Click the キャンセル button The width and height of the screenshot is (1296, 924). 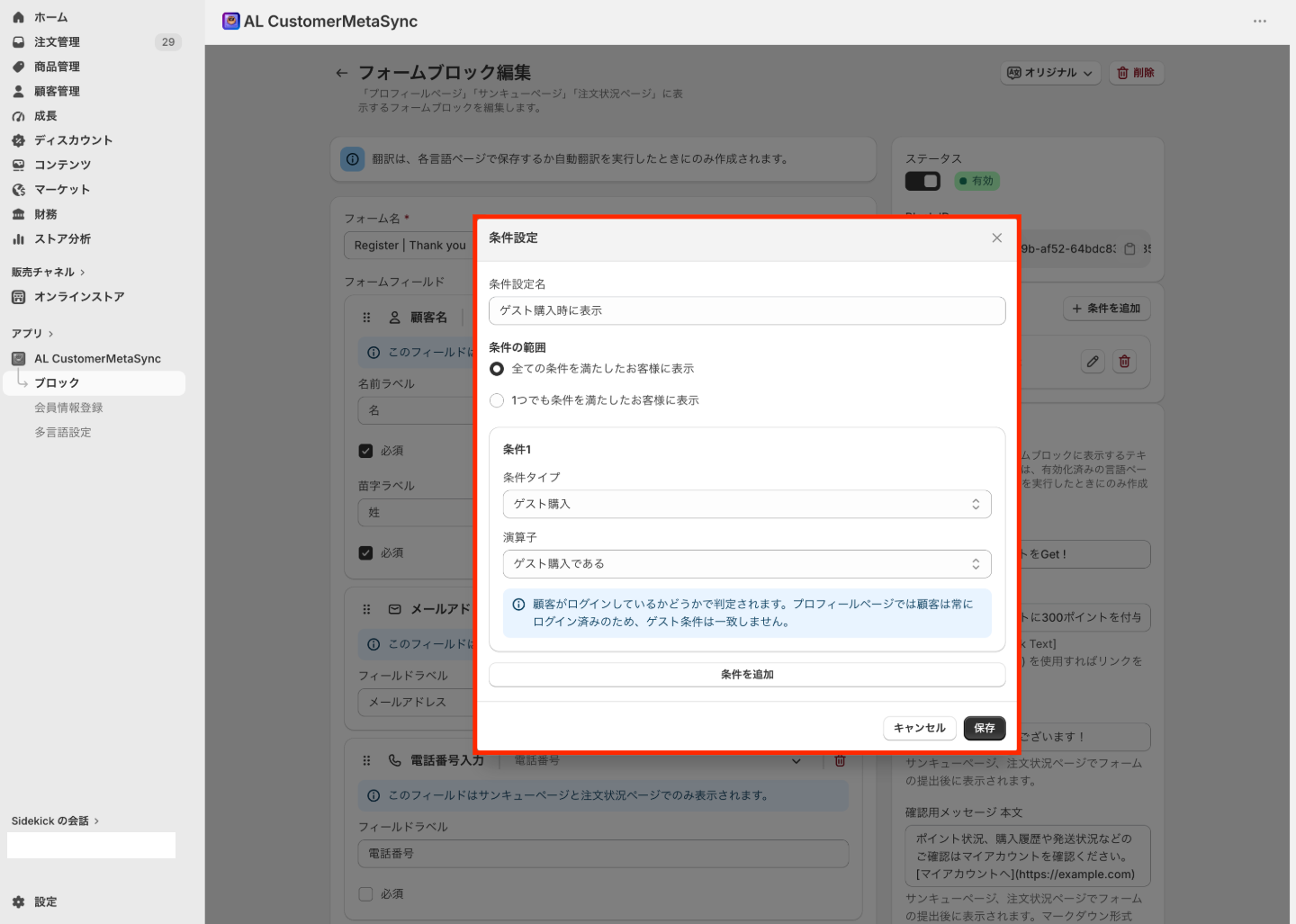point(919,728)
